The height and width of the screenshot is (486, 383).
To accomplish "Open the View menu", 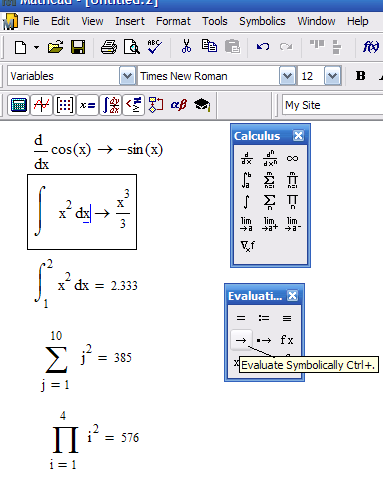I will tap(92, 21).
